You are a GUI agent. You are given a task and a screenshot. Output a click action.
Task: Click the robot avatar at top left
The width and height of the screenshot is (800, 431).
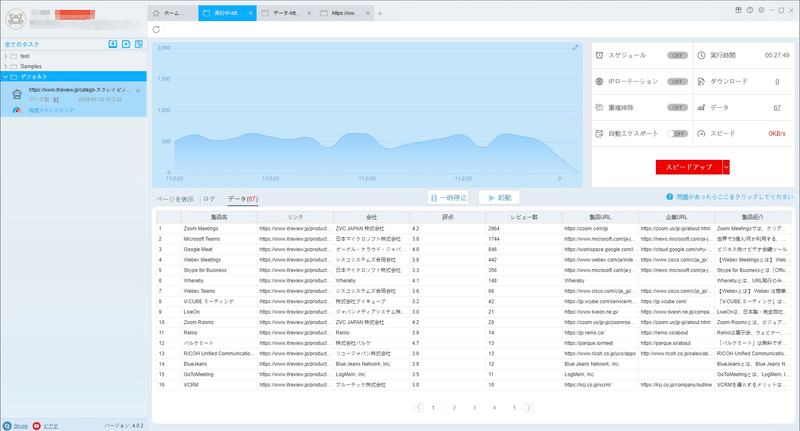(15, 19)
